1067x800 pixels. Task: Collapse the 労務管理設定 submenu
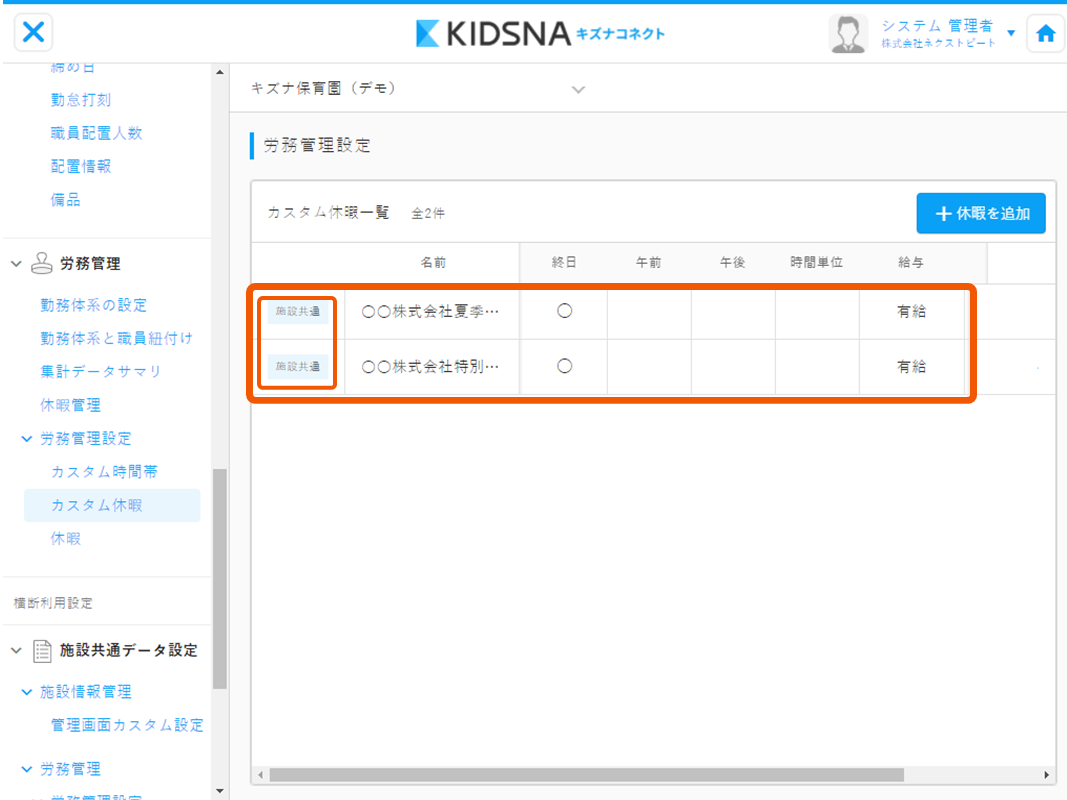pyautogui.click(x=27, y=439)
